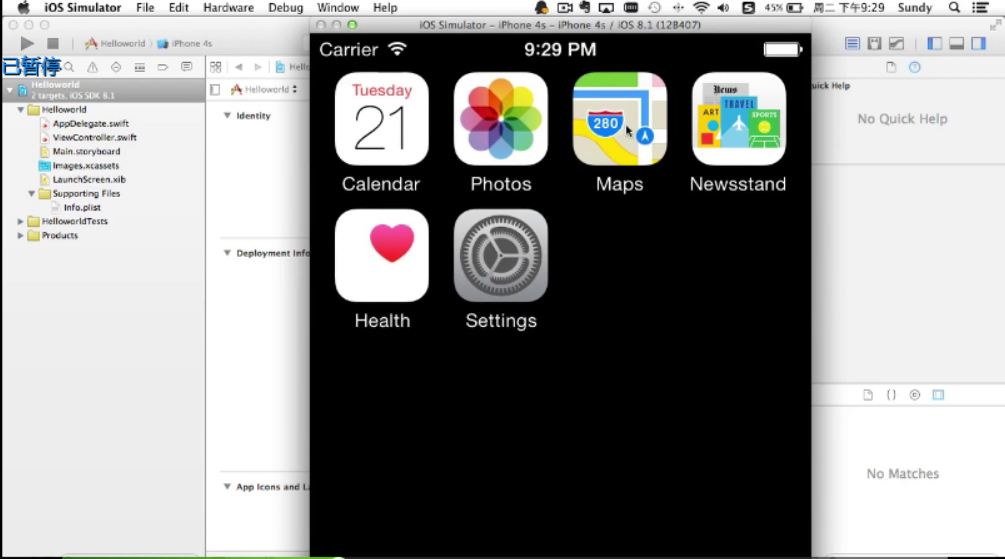The image size is (1005, 559).
Task: Open the Debug menu
Action: (285, 8)
